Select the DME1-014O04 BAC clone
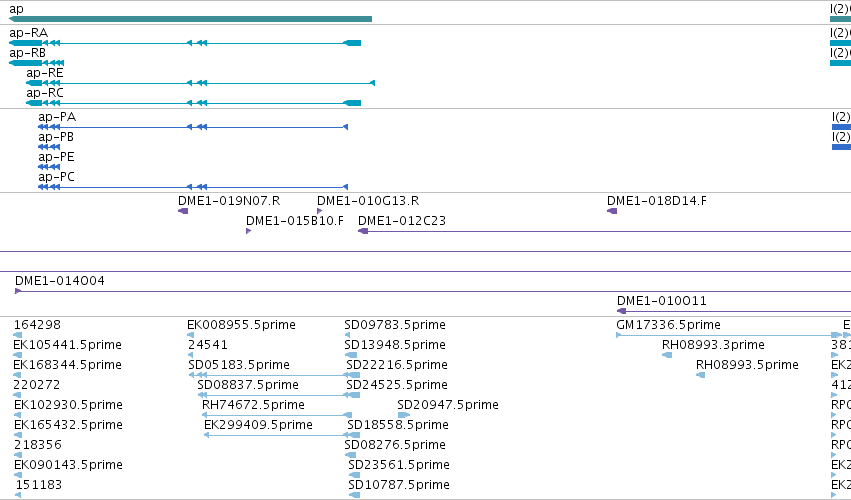This screenshot has height=500, width=851. coord(433,292)
